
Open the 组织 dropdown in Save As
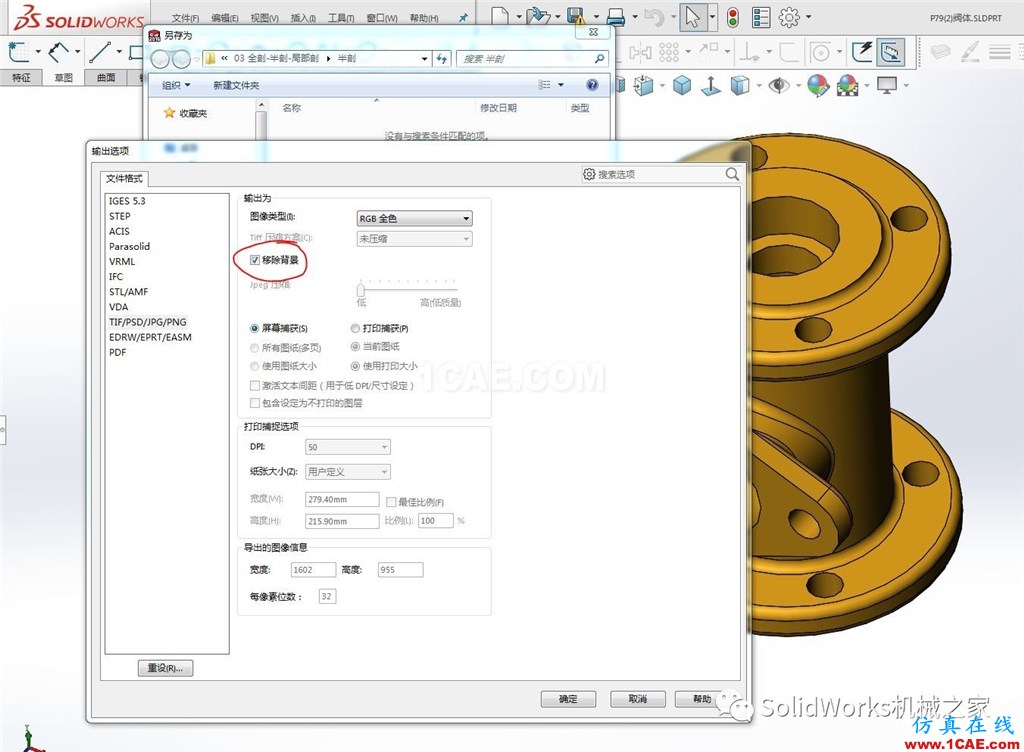click(176, 85)
